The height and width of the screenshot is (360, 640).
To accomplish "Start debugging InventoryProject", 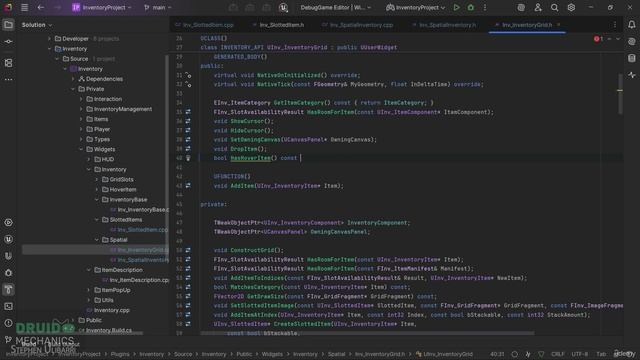I will 471,7.
